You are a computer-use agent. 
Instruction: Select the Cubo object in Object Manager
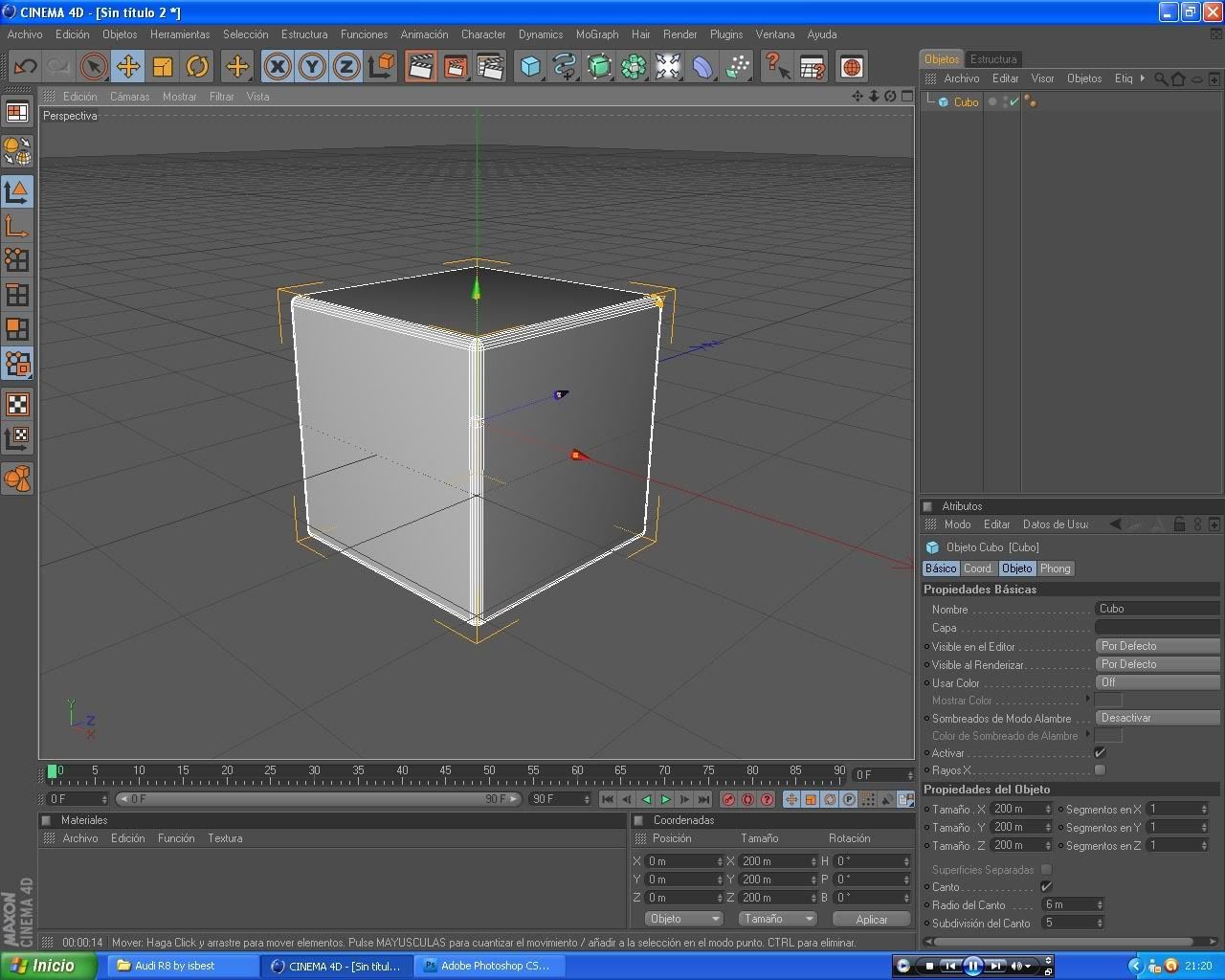tap(966, 101)
